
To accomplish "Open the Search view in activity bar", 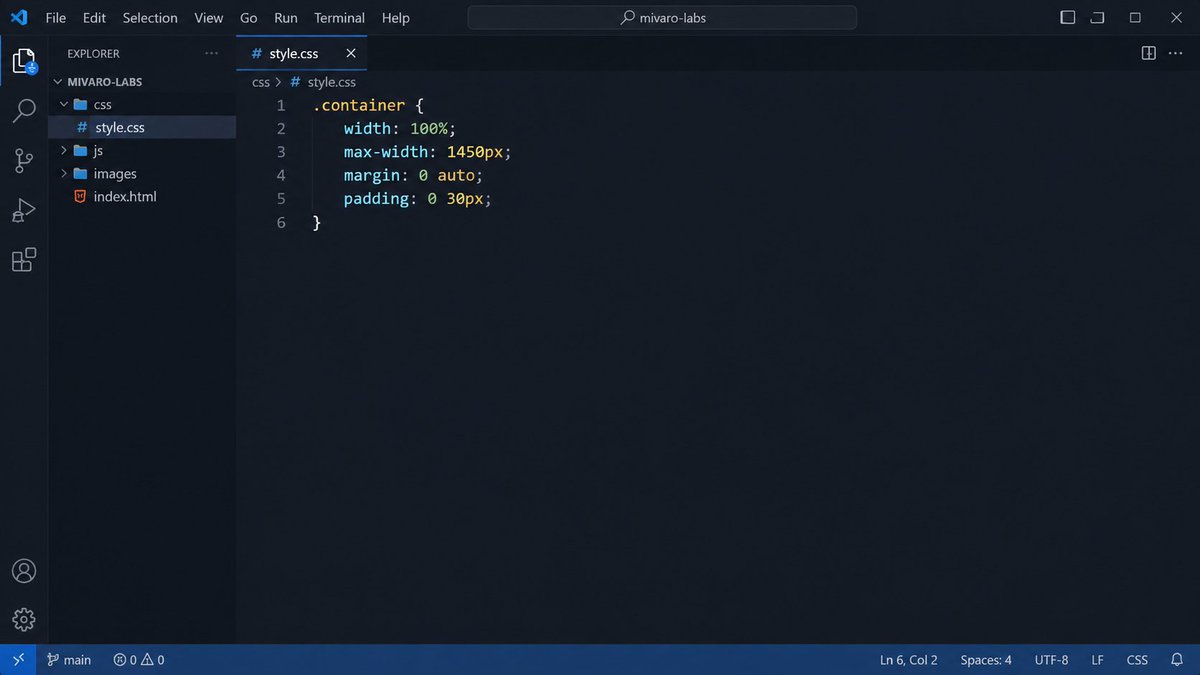I will tap(24, 110).
